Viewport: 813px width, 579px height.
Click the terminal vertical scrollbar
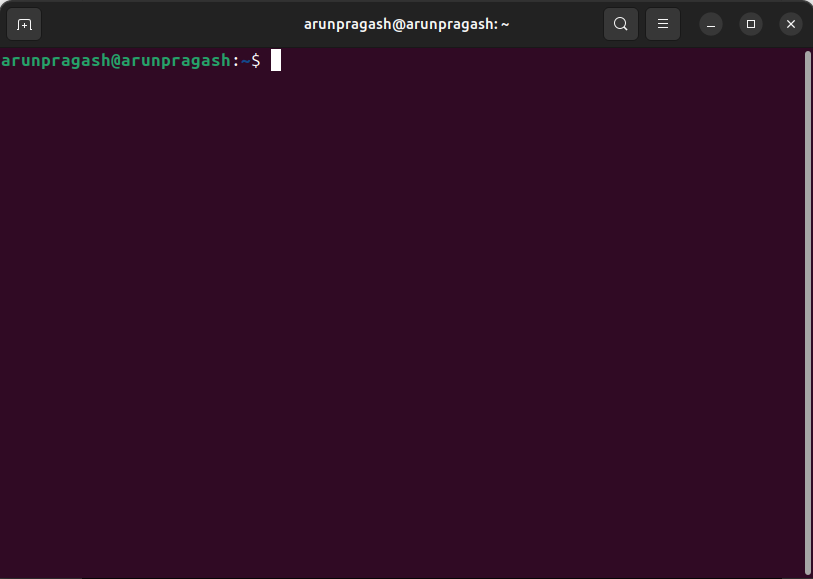tap(808, 313)
